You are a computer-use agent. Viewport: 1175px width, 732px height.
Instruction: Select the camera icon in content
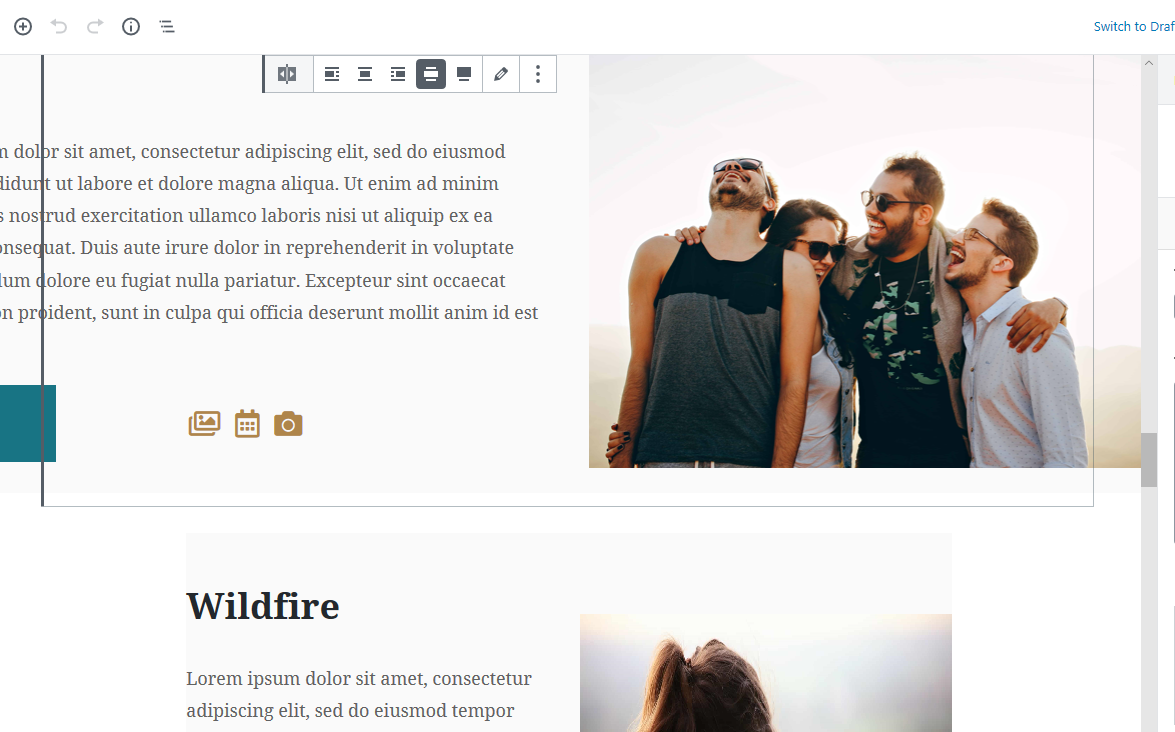[x=289, y=424]
